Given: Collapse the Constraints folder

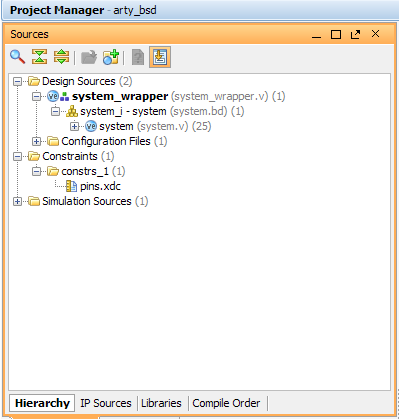Looking at the screenshot, I should point(17,156).
